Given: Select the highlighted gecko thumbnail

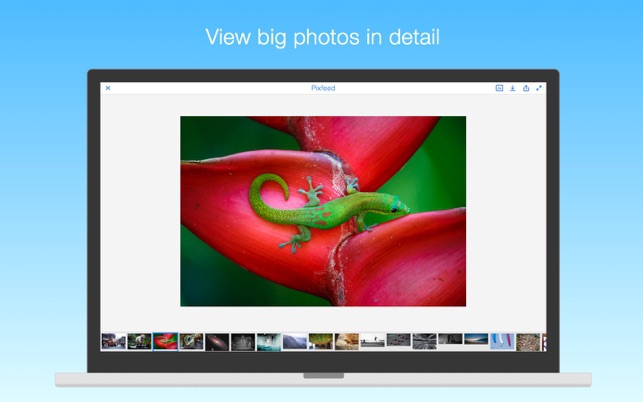Looking at the screenshot, I should click(165, 342).
